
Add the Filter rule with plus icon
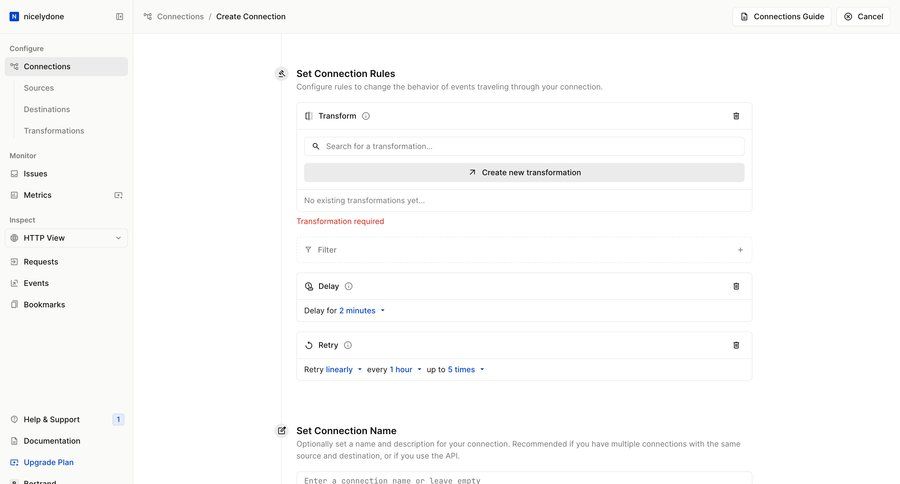(x=740, y=250)
